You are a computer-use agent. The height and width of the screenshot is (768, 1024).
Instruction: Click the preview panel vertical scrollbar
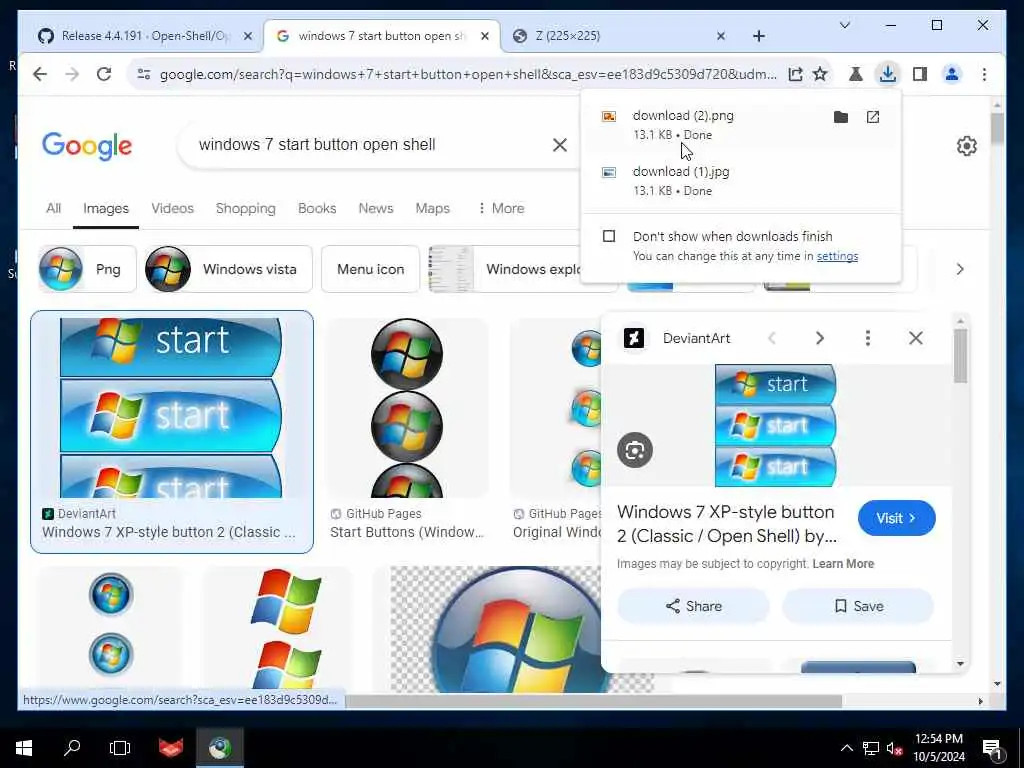click(x=960, y=356)
